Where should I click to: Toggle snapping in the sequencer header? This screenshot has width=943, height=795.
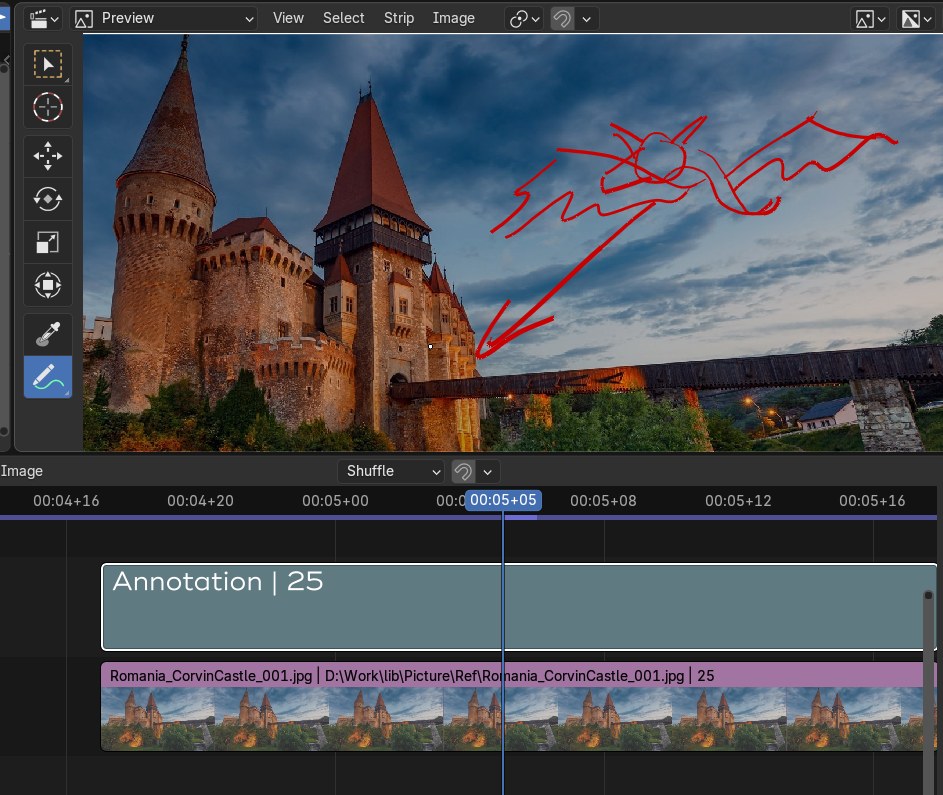tap(464, 471)
